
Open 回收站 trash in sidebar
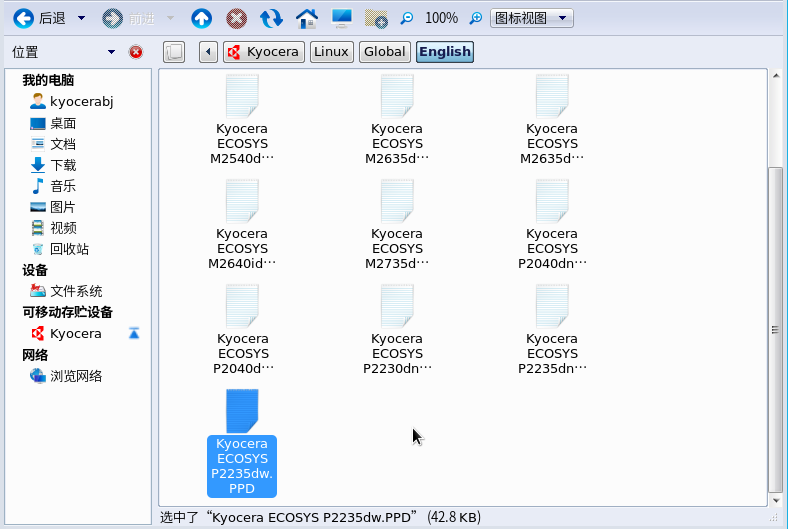coord(69,249)
